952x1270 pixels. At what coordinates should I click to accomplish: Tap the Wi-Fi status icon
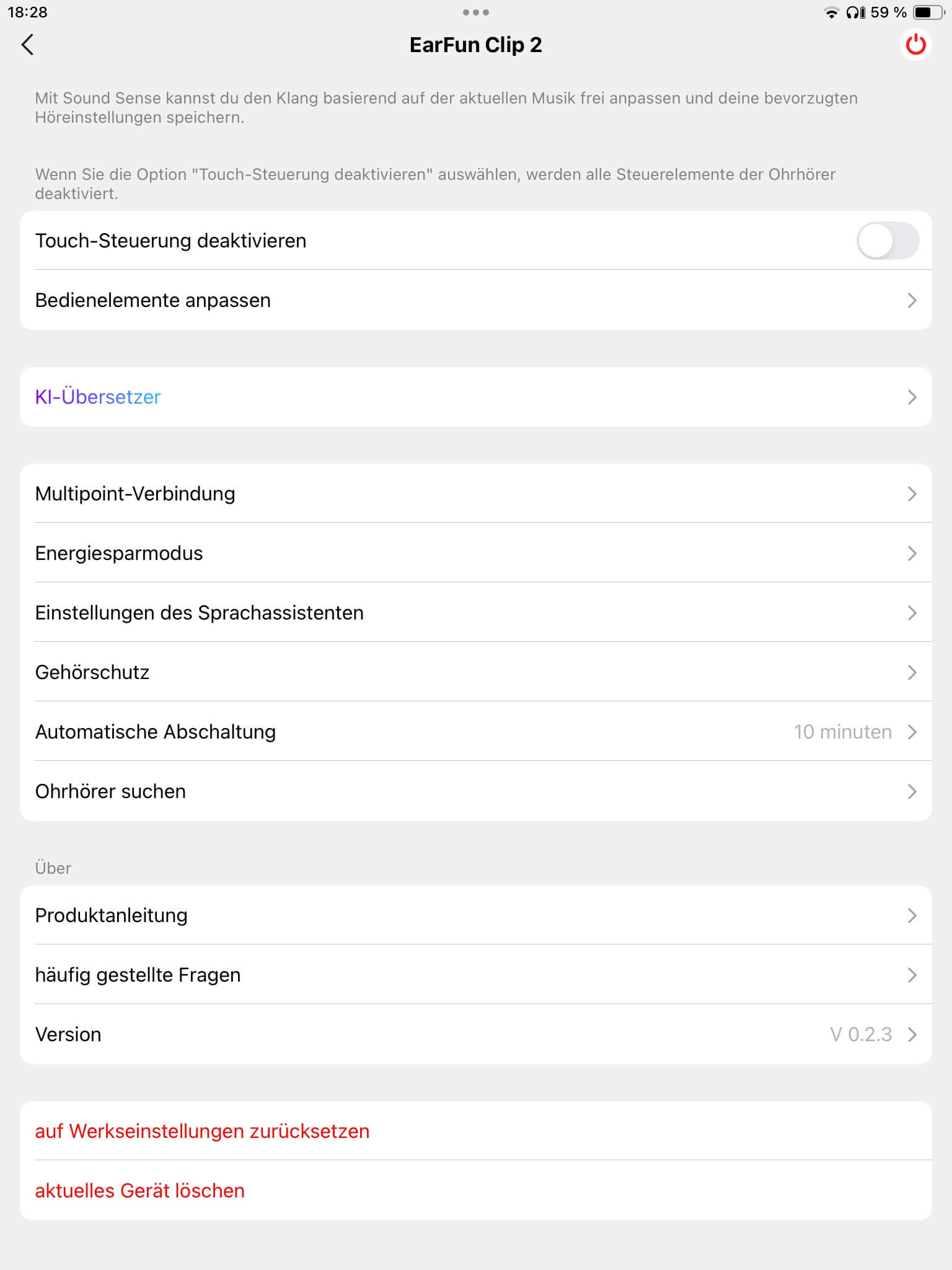tap(831, 12)
